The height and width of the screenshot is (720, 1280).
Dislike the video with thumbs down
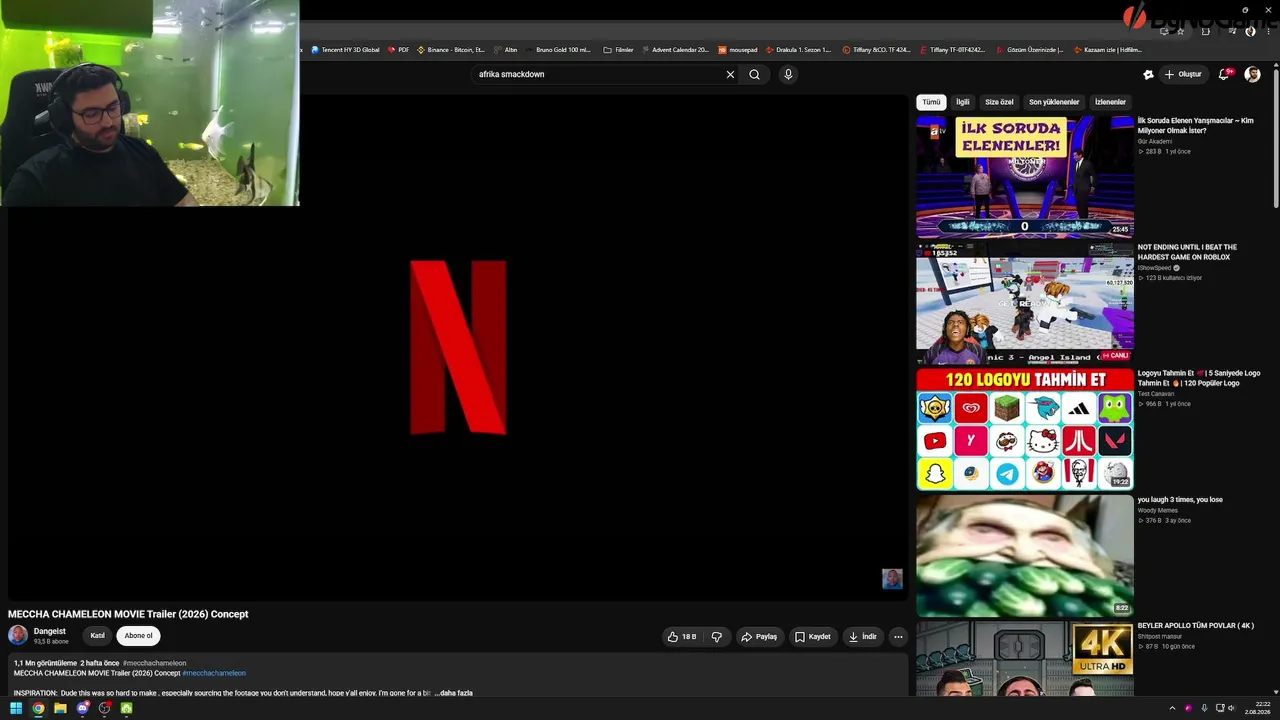pyautogui.click(x=716, y=637)
